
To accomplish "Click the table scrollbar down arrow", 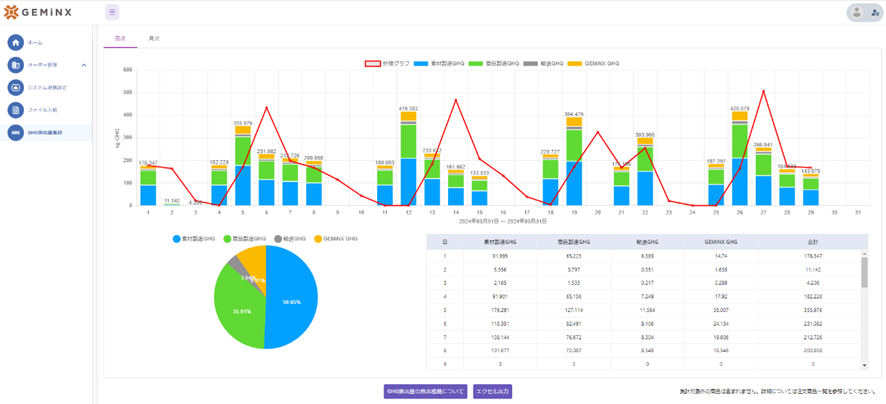I will [x=864, y=366].
